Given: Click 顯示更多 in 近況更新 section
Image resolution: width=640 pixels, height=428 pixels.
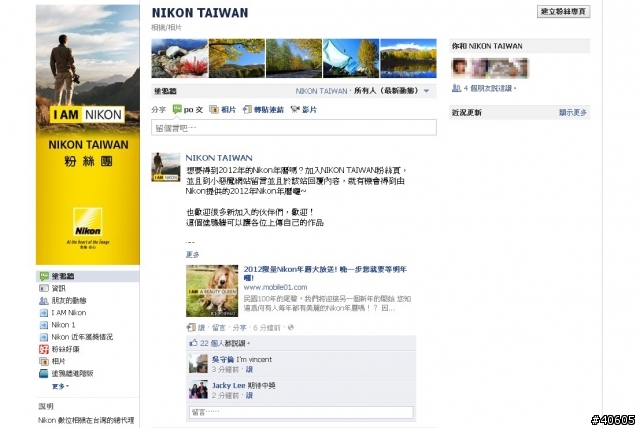Looking at the screenshot, I should pyautogui.click(x=573, y=112).
